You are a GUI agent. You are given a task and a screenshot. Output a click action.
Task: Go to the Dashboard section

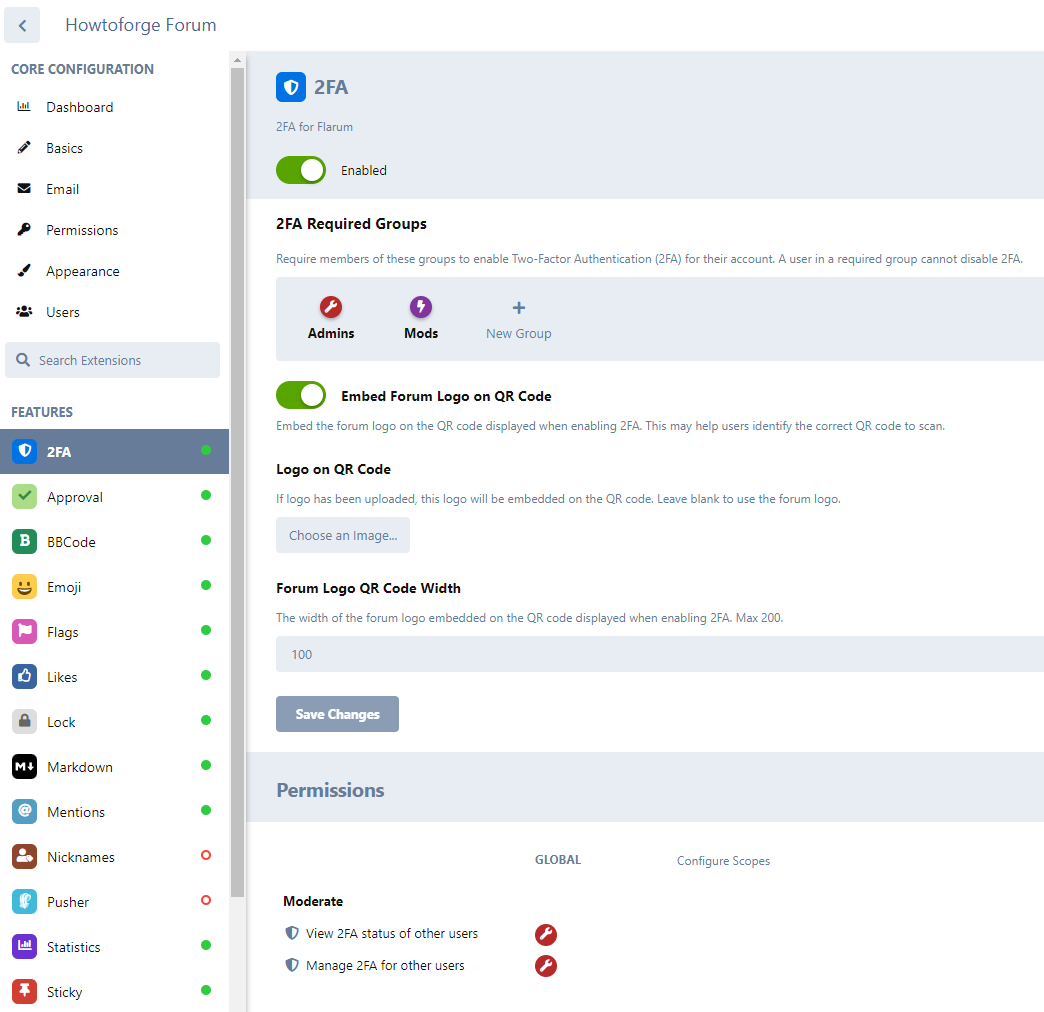click(79, 107)
